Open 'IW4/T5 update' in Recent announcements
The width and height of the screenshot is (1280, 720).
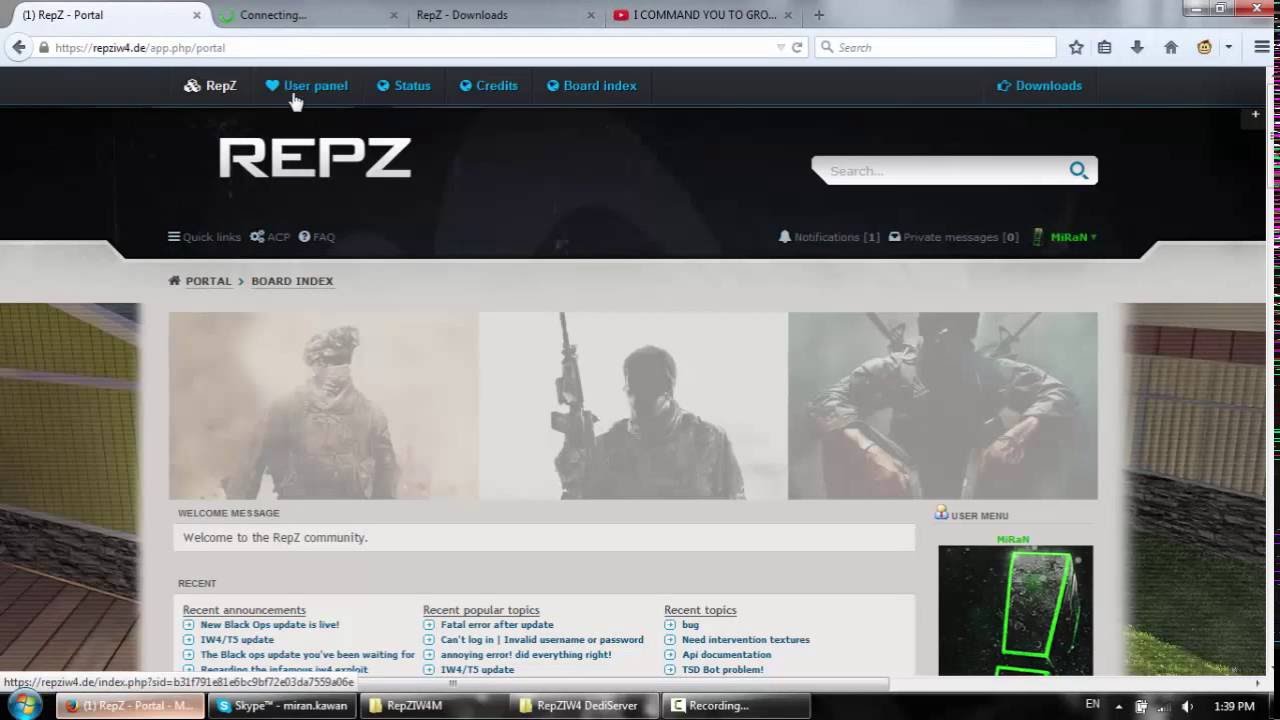pyautogui.click(x=237, y=640)
